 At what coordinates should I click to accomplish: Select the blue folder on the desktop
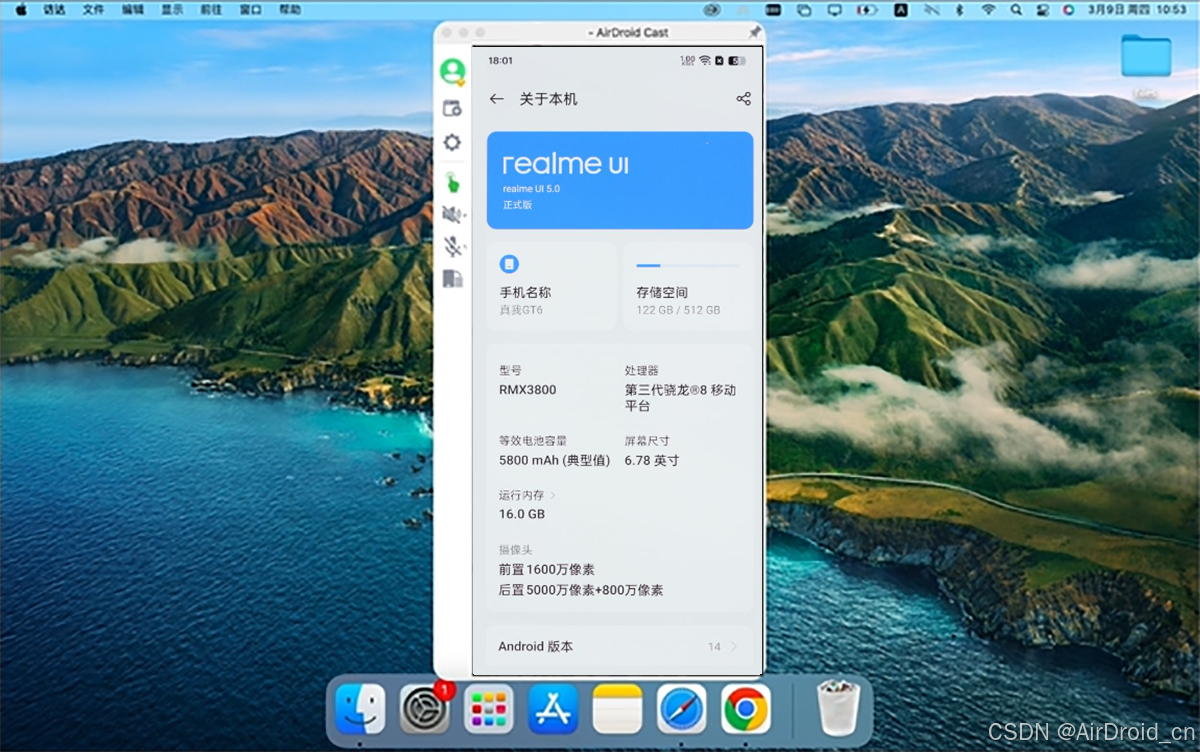tap(1146, 56)
